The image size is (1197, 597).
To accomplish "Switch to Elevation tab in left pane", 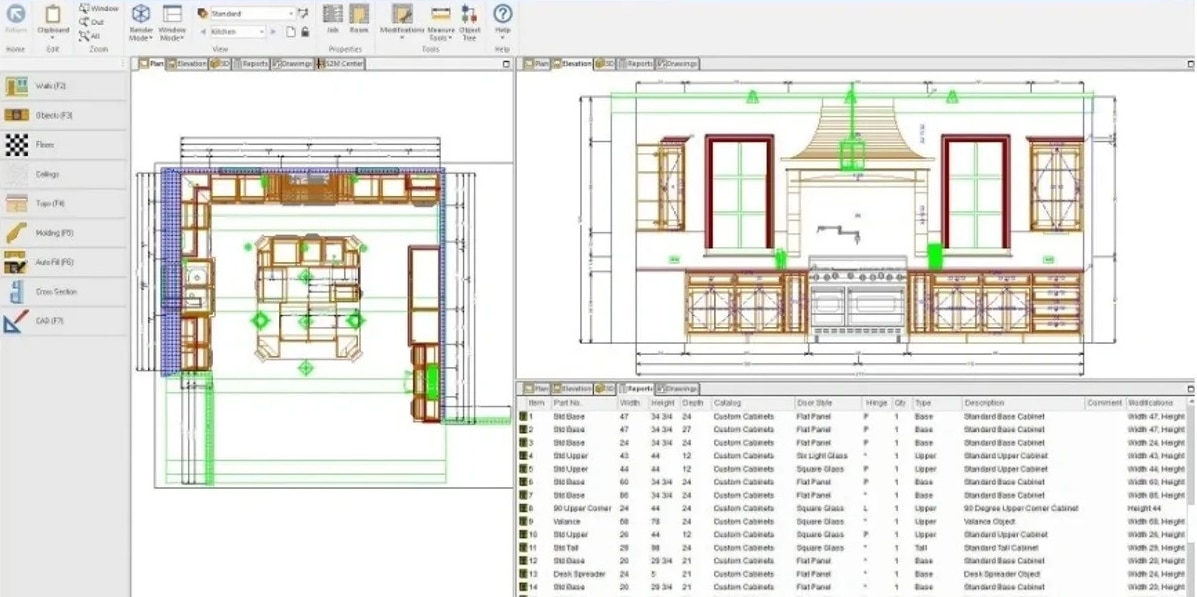I will pos(187,64).
